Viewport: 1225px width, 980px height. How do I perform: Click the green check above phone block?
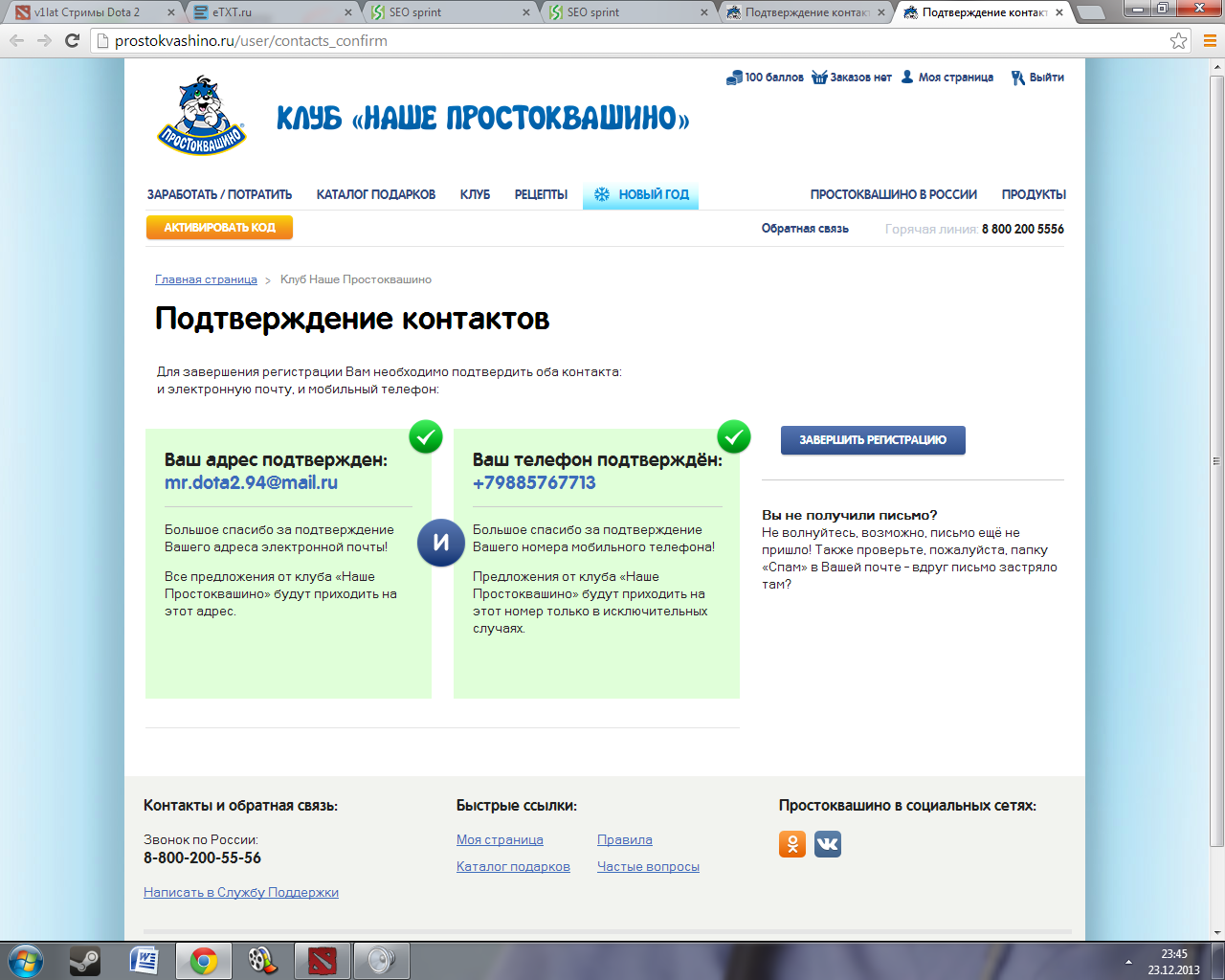(x=734, y=436)
